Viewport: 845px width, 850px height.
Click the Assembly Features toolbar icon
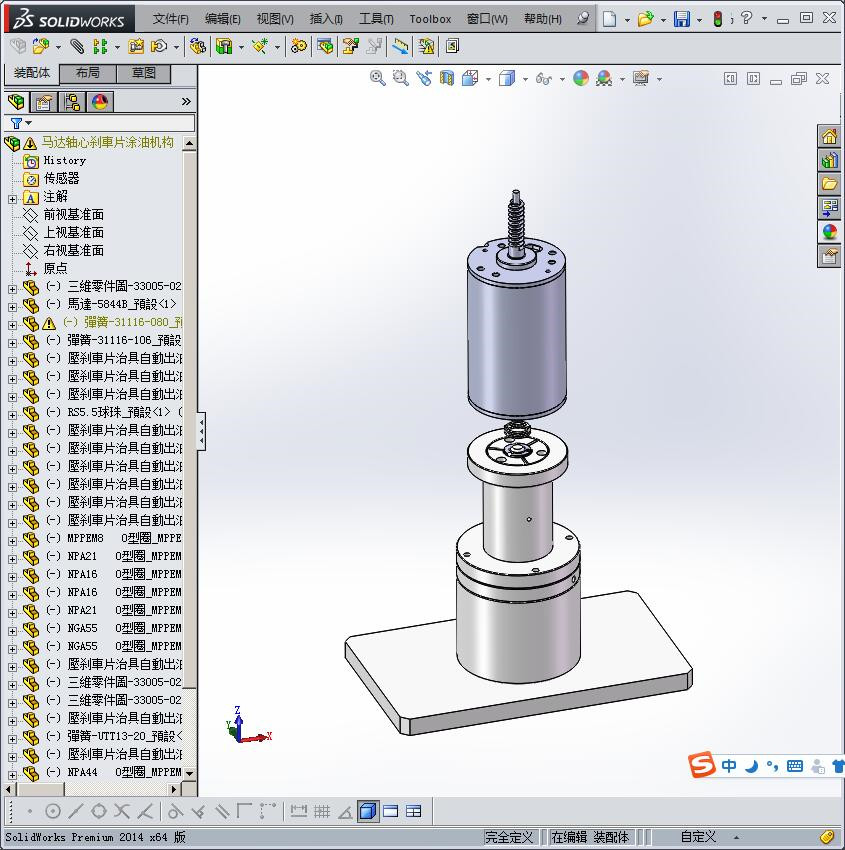pos(224,47)
